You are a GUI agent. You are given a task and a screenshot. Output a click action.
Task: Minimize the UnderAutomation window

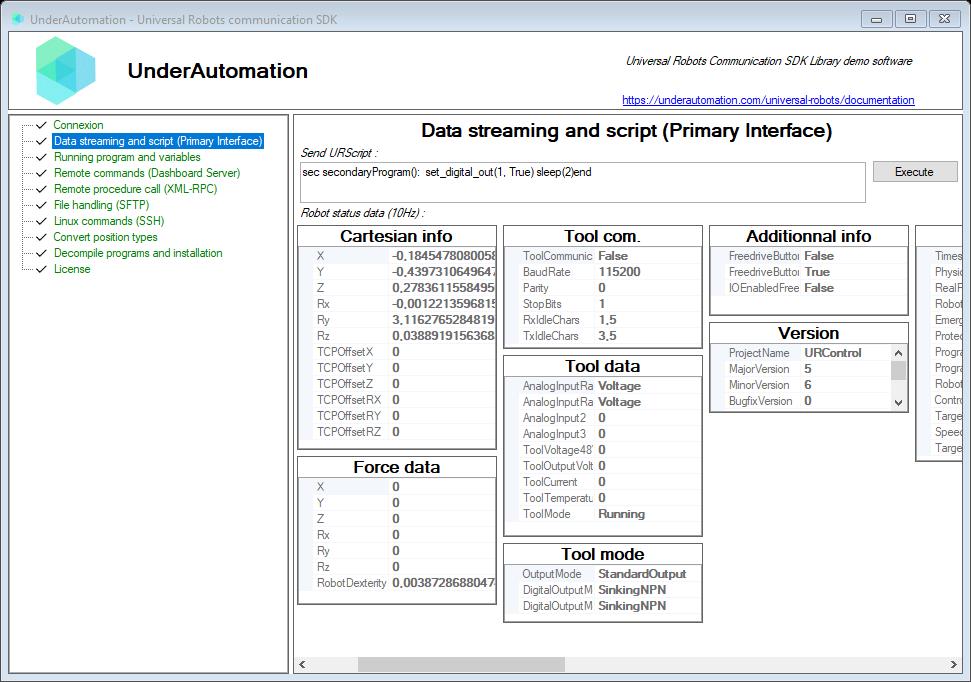[x=877, y=19]
